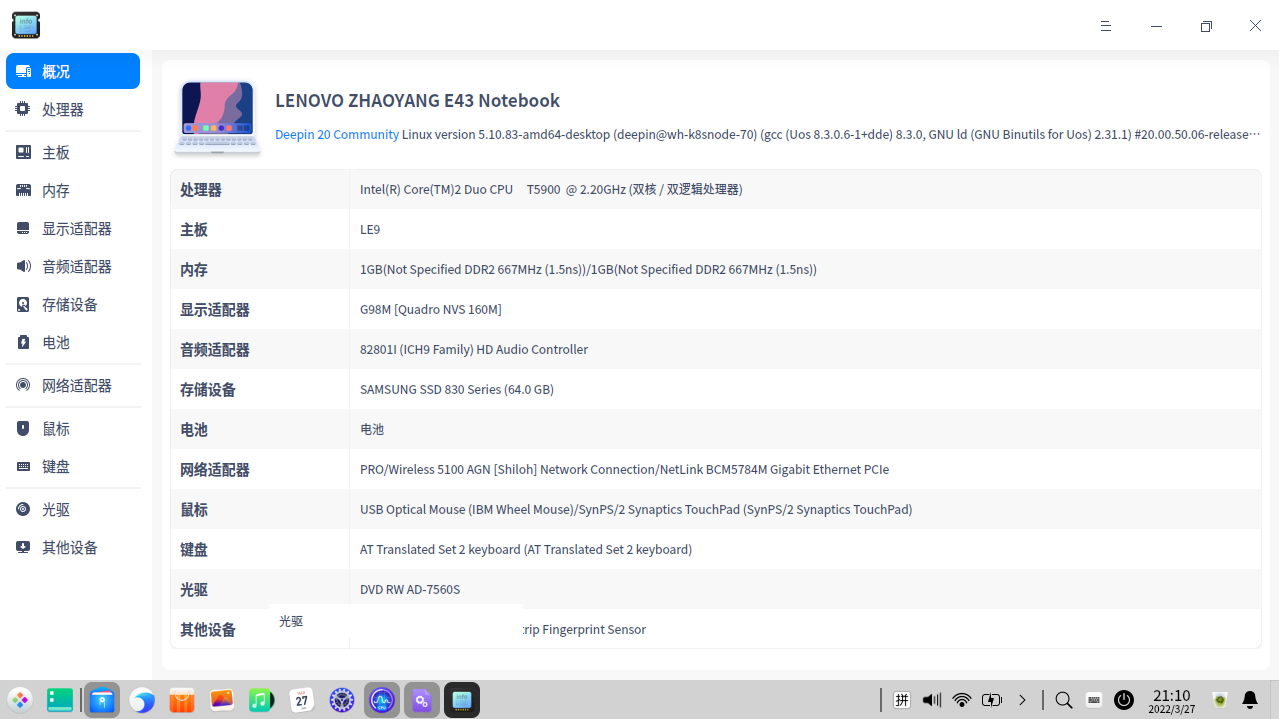The image size is (1279, 719).
Task: Click the 电池 label in overview table
Action: (194, 429)
